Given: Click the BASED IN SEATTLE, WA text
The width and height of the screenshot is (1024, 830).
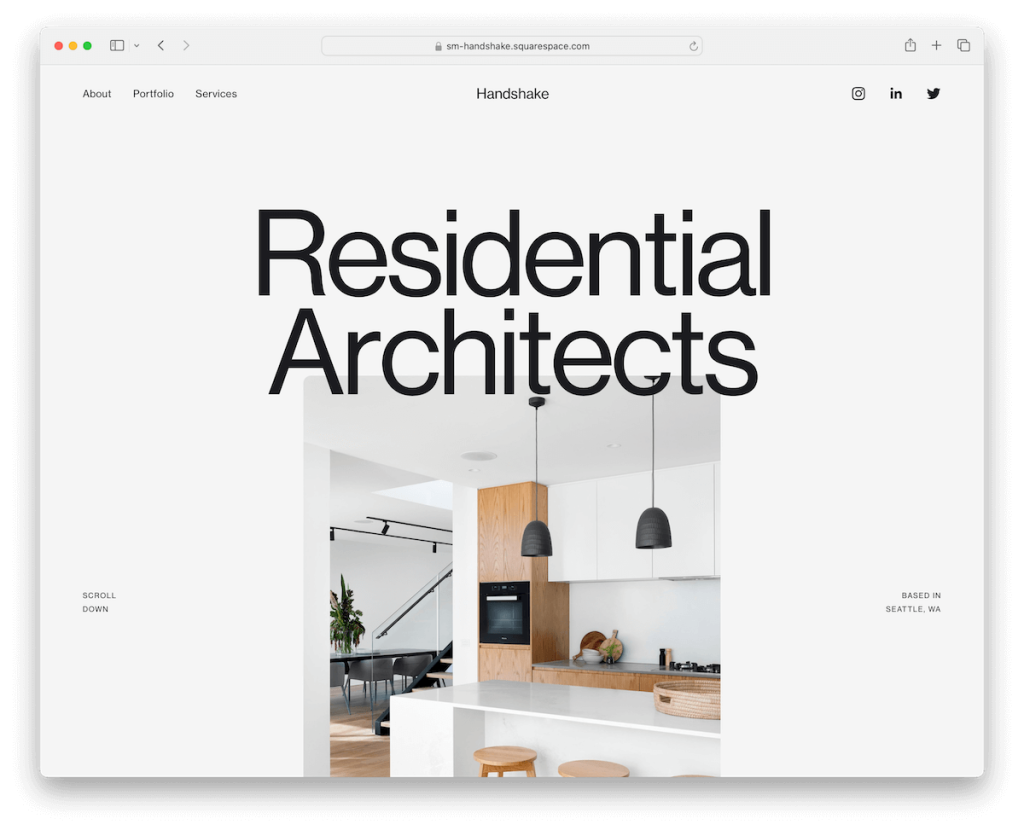Looking at the screenshot, I should click(x=913, y=602).
